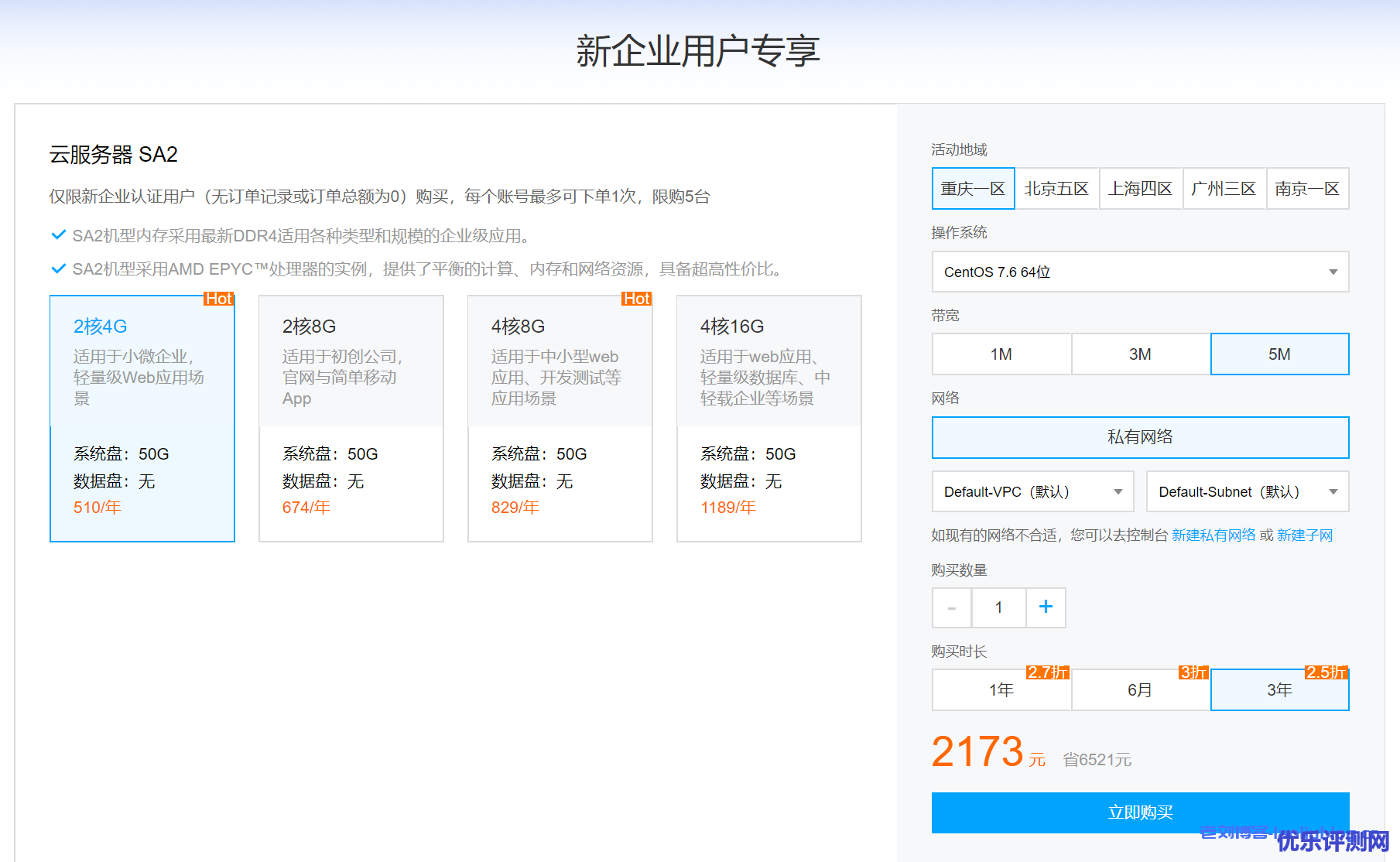This screenshot has height=862, width=1400.
Task: Select the 南京一区 region
Action: [x=1307, y=189]
